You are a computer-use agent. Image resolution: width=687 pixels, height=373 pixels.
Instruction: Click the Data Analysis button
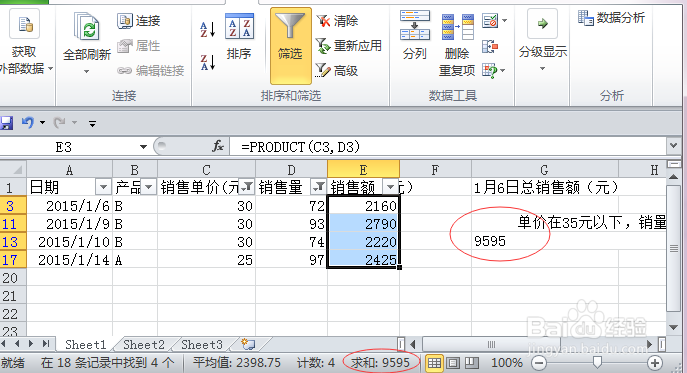[x=611, y=18]
